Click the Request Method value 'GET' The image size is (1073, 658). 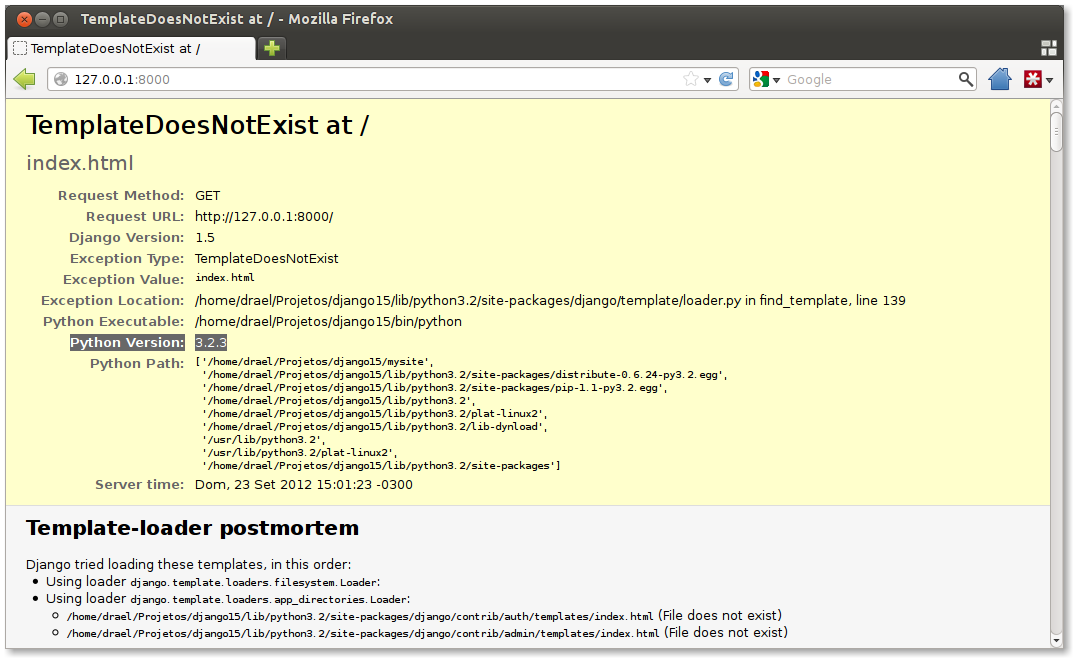[x=207, y=196]
